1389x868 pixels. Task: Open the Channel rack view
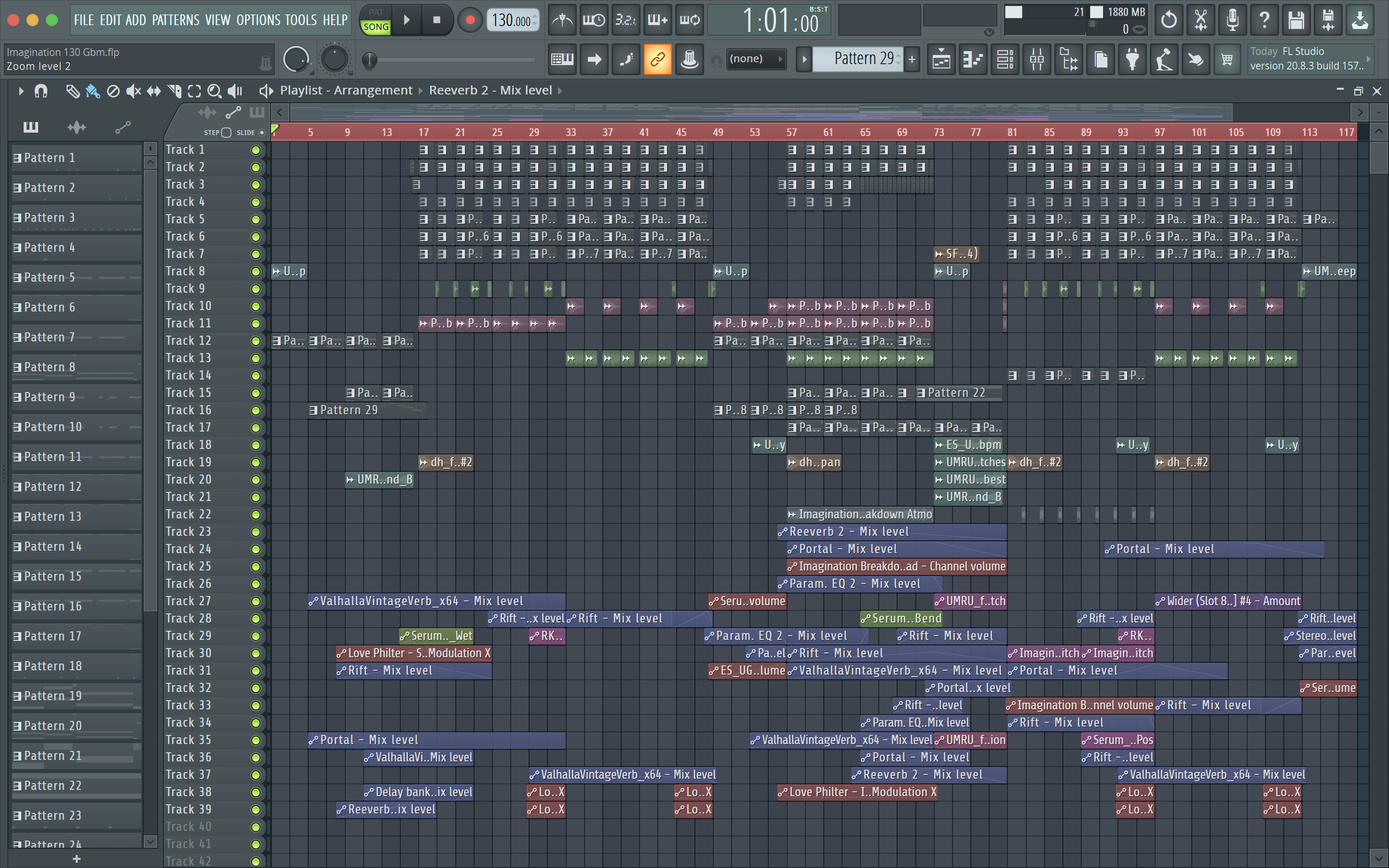point(1005,59)
